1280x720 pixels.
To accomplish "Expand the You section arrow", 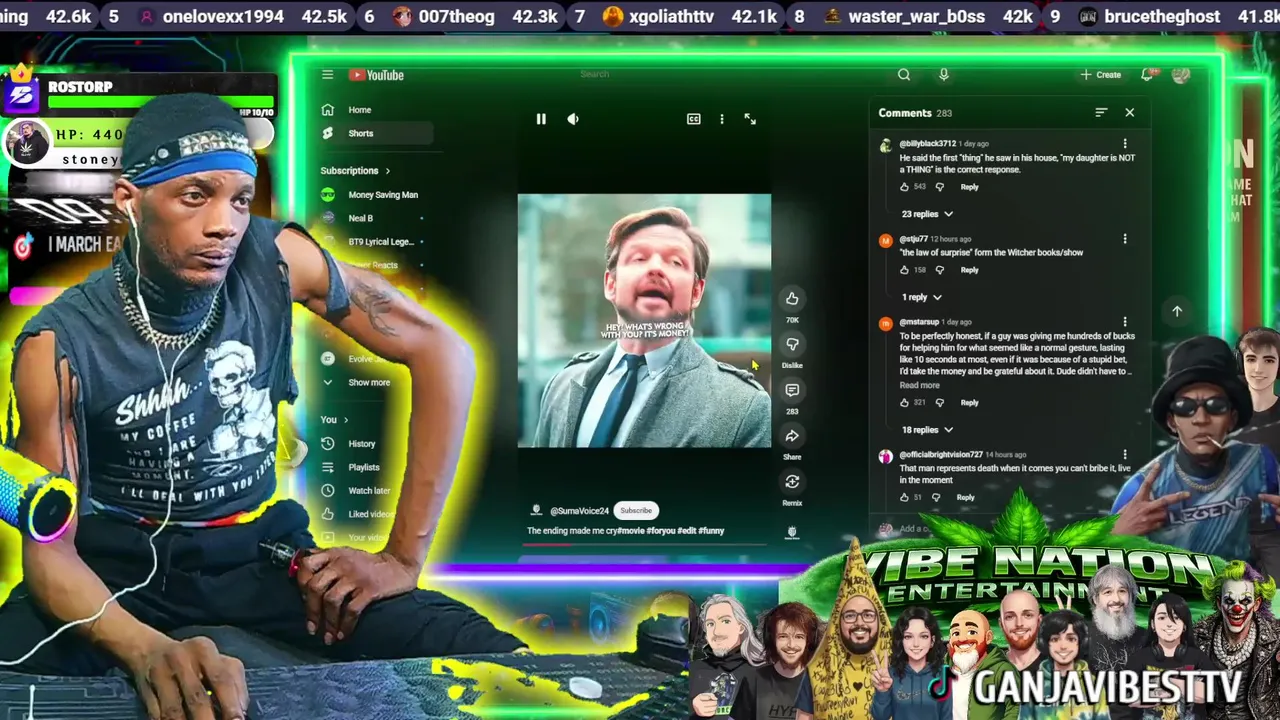I will (346, 420).
